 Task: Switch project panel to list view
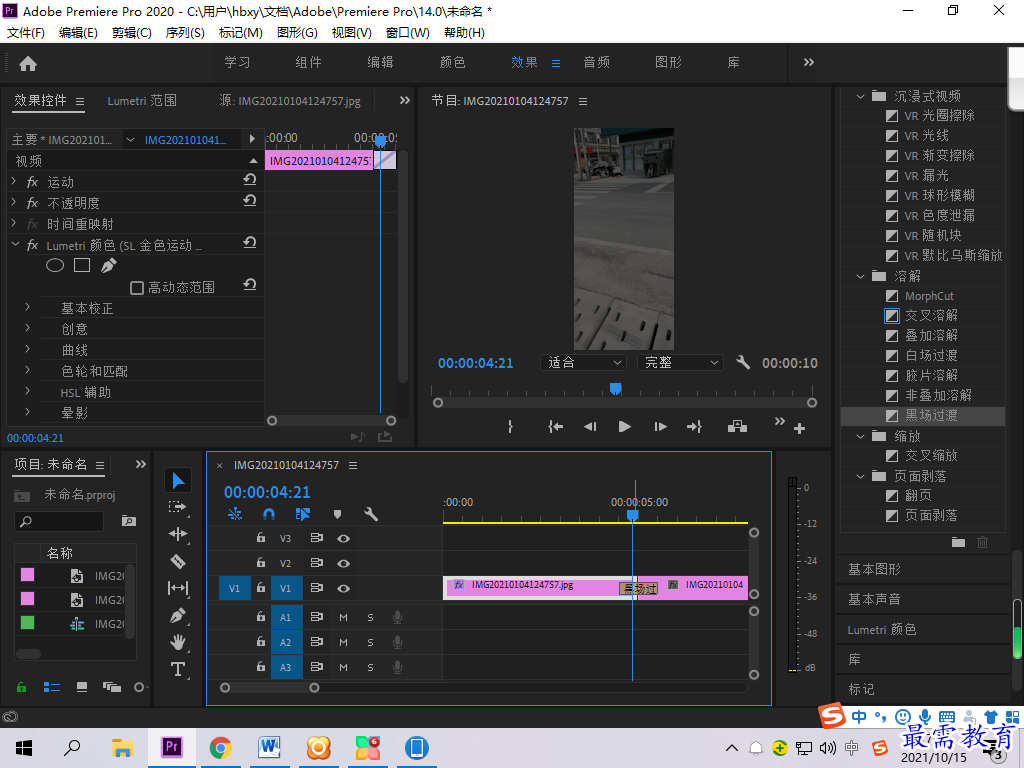pos(52,687)
